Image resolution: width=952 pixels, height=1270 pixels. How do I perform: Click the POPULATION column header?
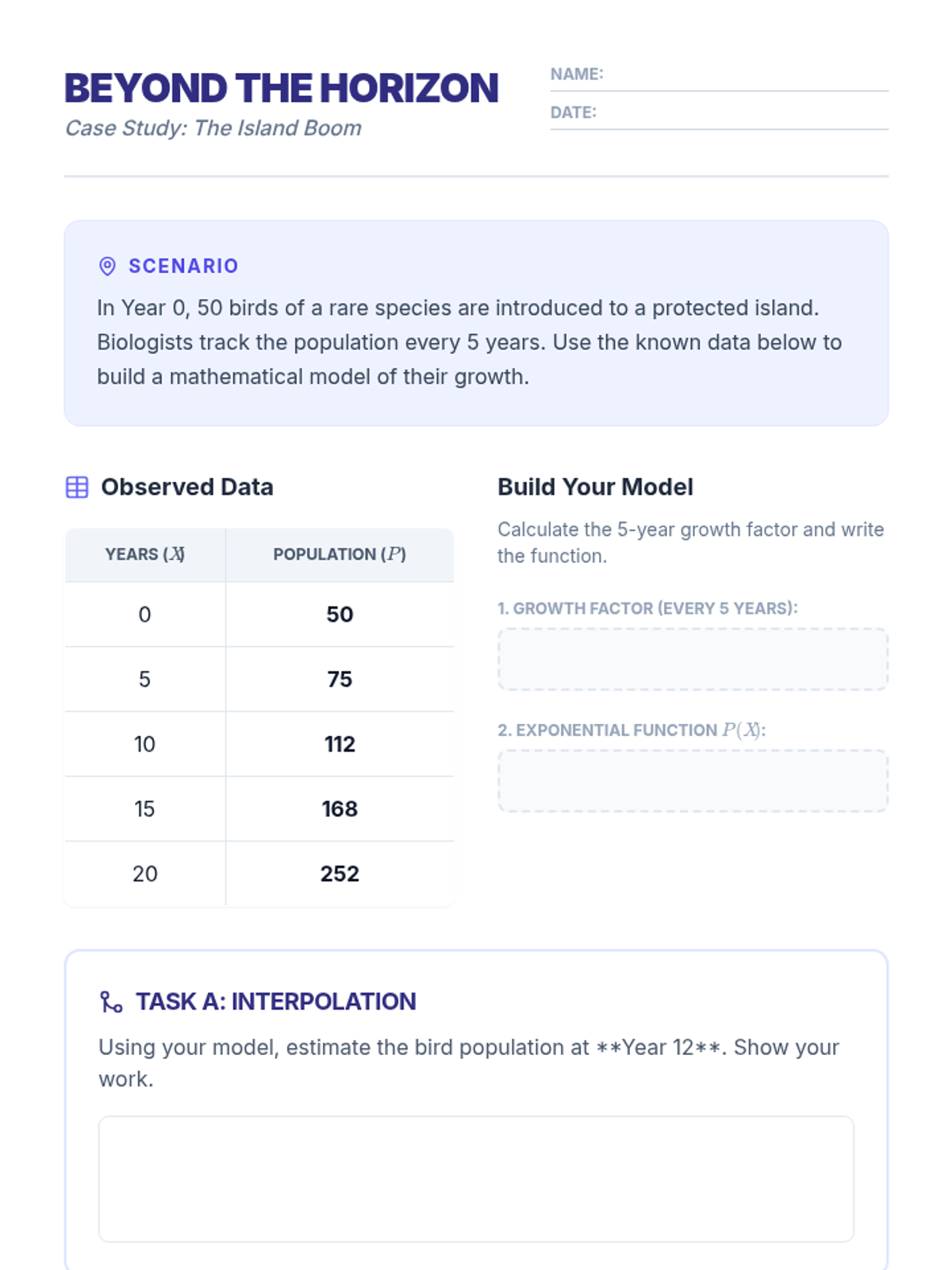[340, 555]
